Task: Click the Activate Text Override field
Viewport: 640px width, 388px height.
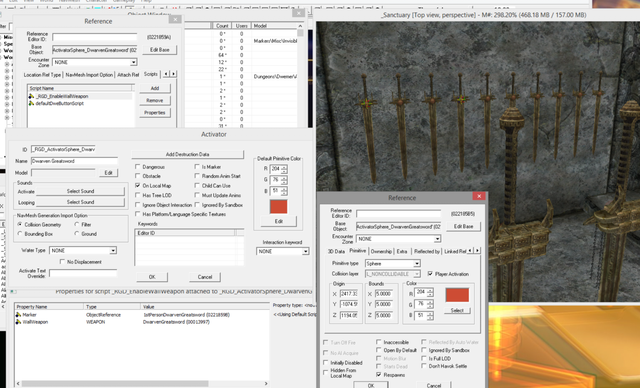Action: [x=83, y=273]
